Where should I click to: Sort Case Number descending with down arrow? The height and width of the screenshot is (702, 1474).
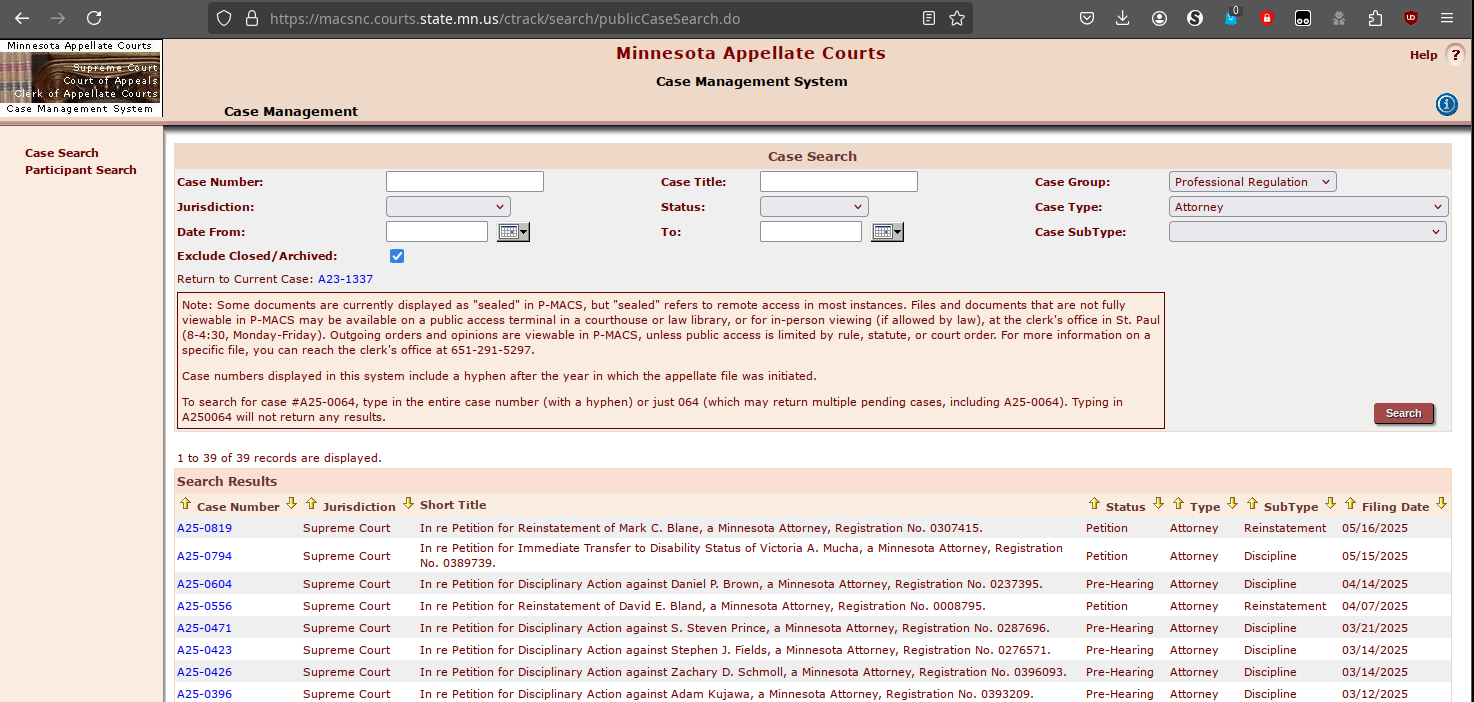(291, 504)
